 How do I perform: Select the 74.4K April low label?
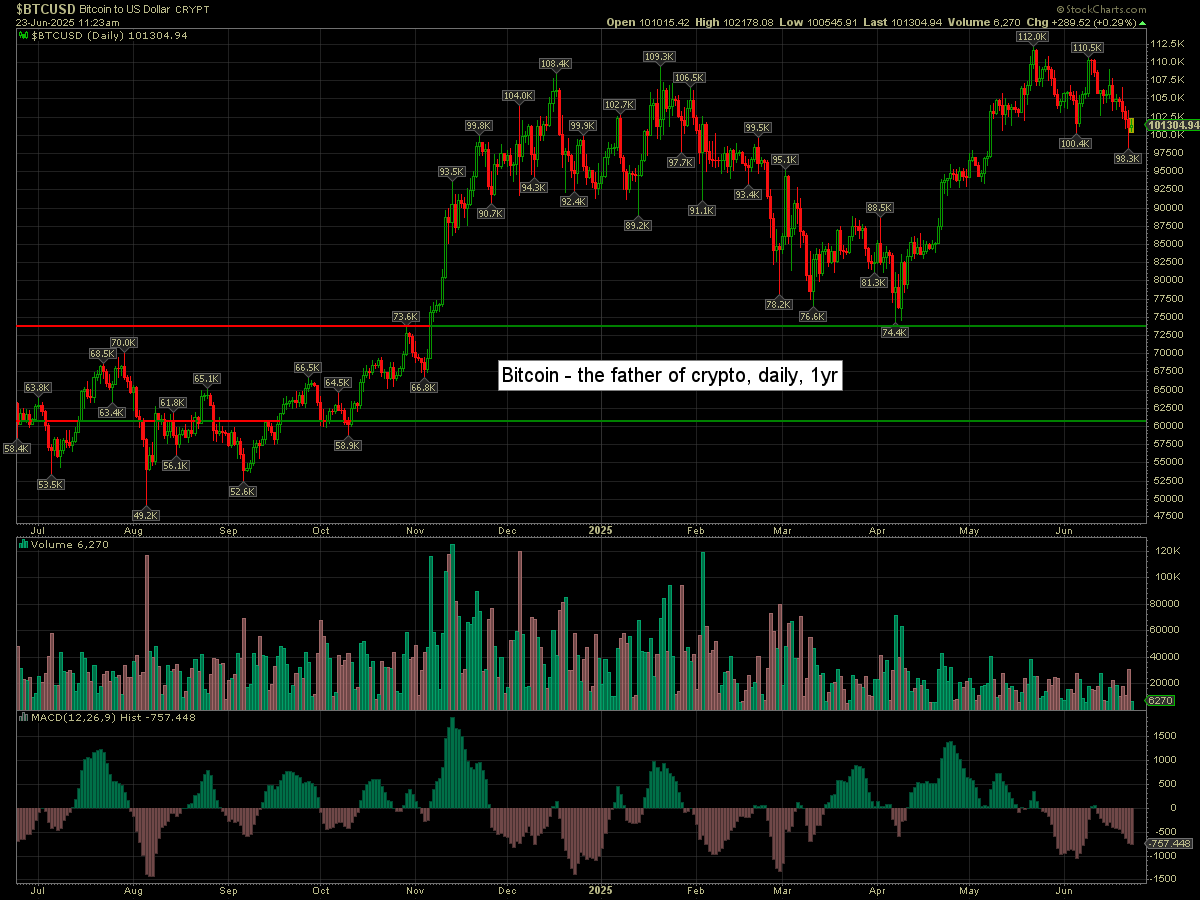click(x=895, y=332)
